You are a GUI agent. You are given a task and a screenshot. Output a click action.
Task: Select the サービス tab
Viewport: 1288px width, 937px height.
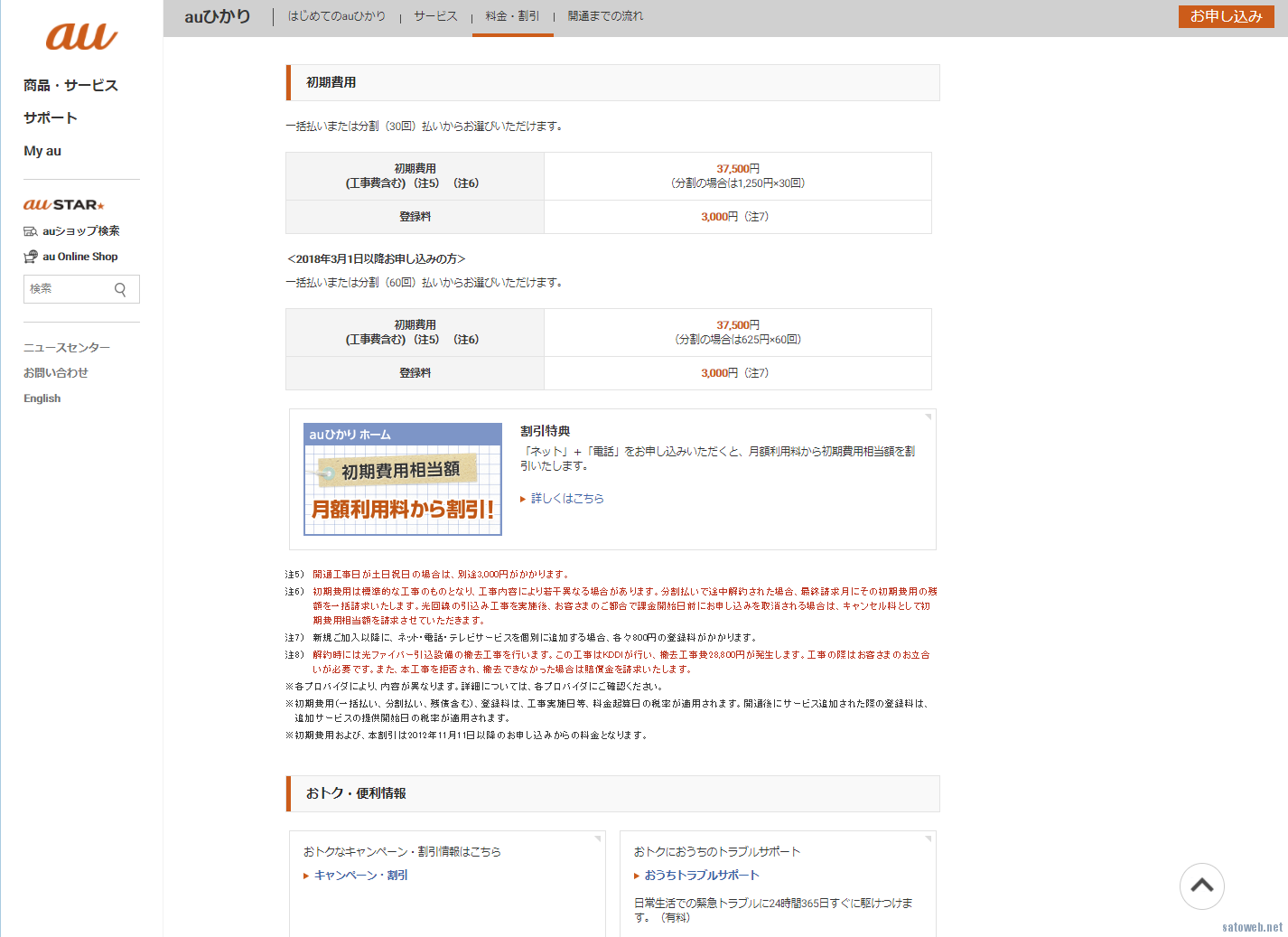pos(435,16)
